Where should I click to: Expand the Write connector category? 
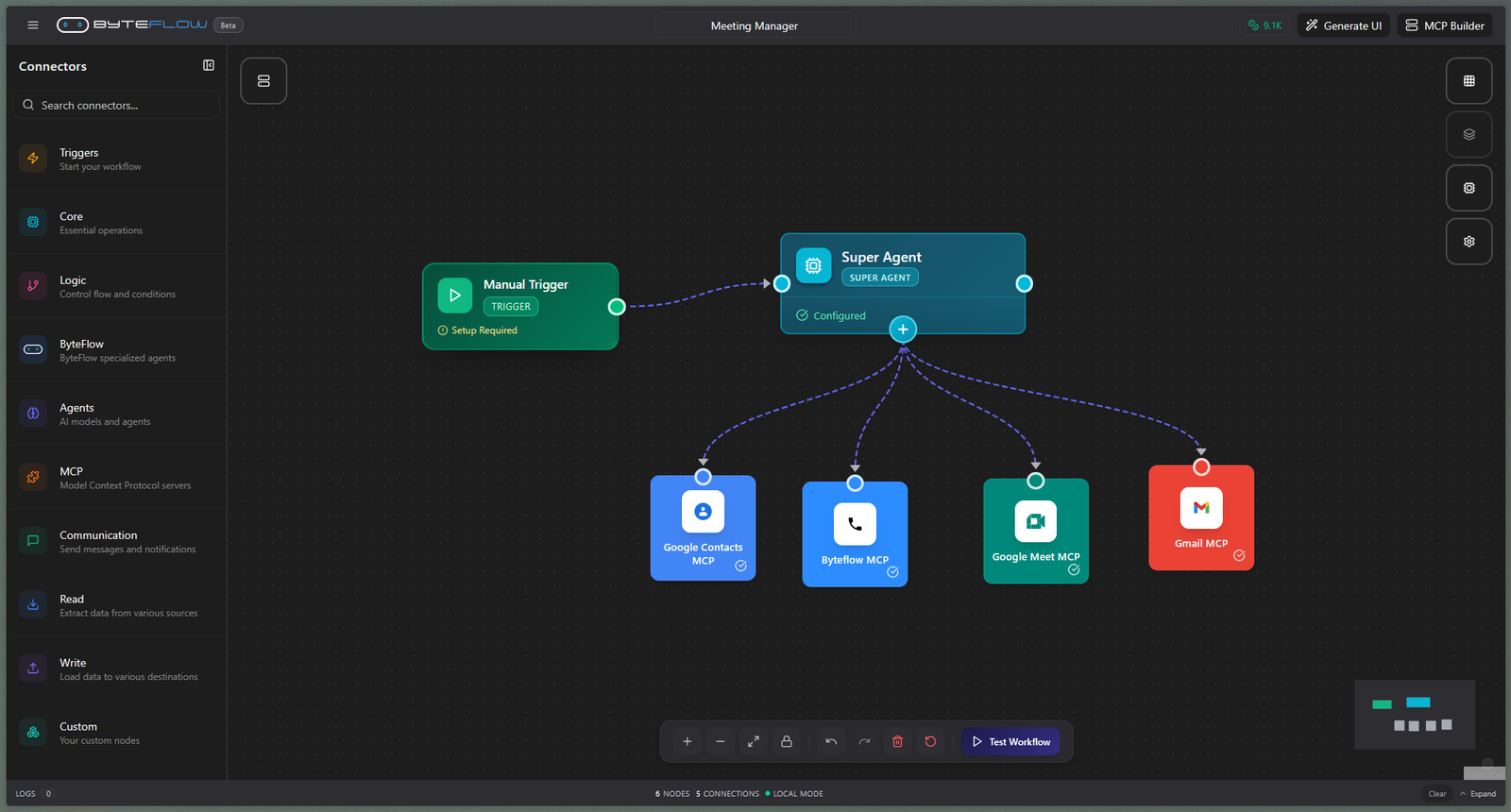point(116,668)
